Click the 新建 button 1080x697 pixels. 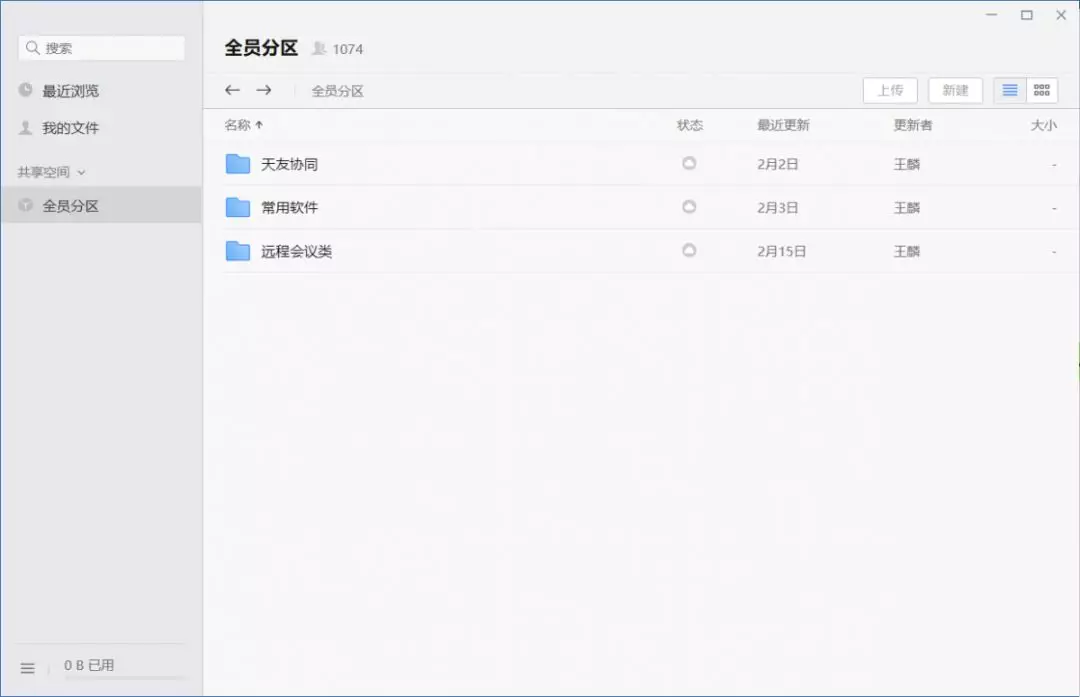(x=955, y=90)
